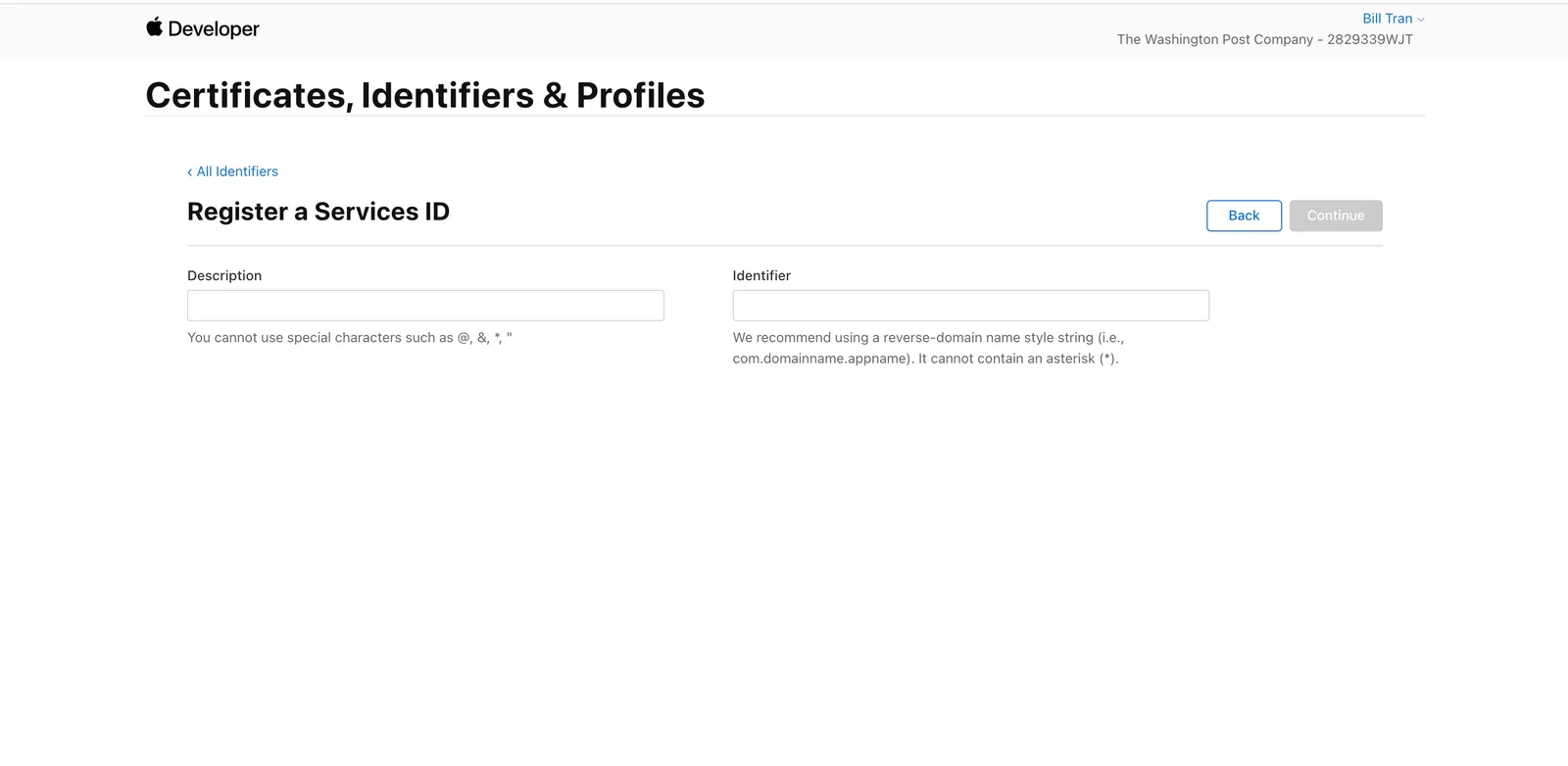Screen dimensions: 1568x766
Task: Click the team ID 2829339WJT text
Action: 1370,39
